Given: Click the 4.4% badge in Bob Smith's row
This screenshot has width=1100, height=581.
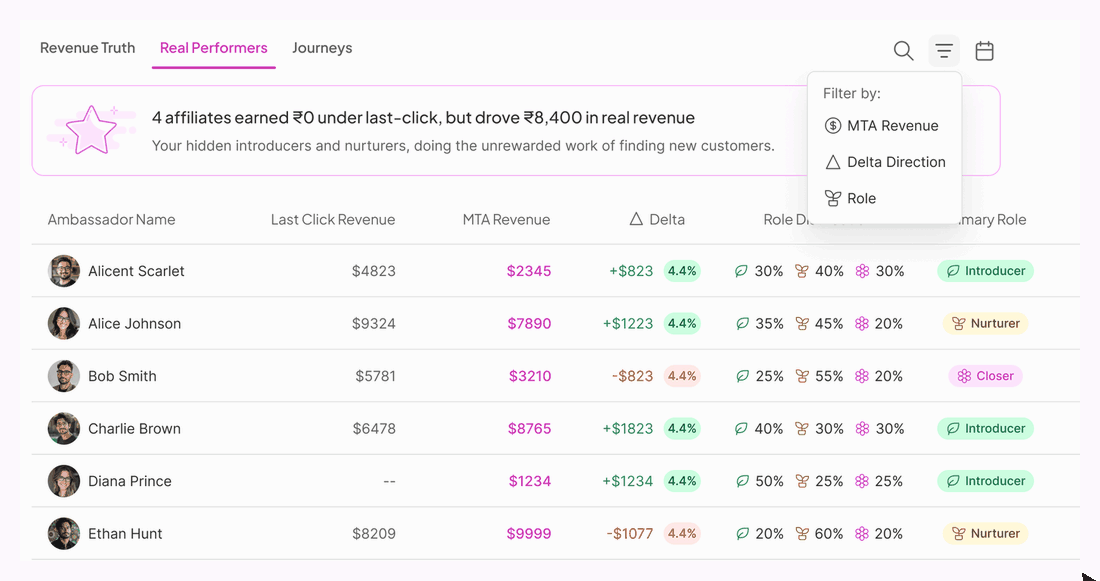Looking at the screenshot, I should point(682,376).
